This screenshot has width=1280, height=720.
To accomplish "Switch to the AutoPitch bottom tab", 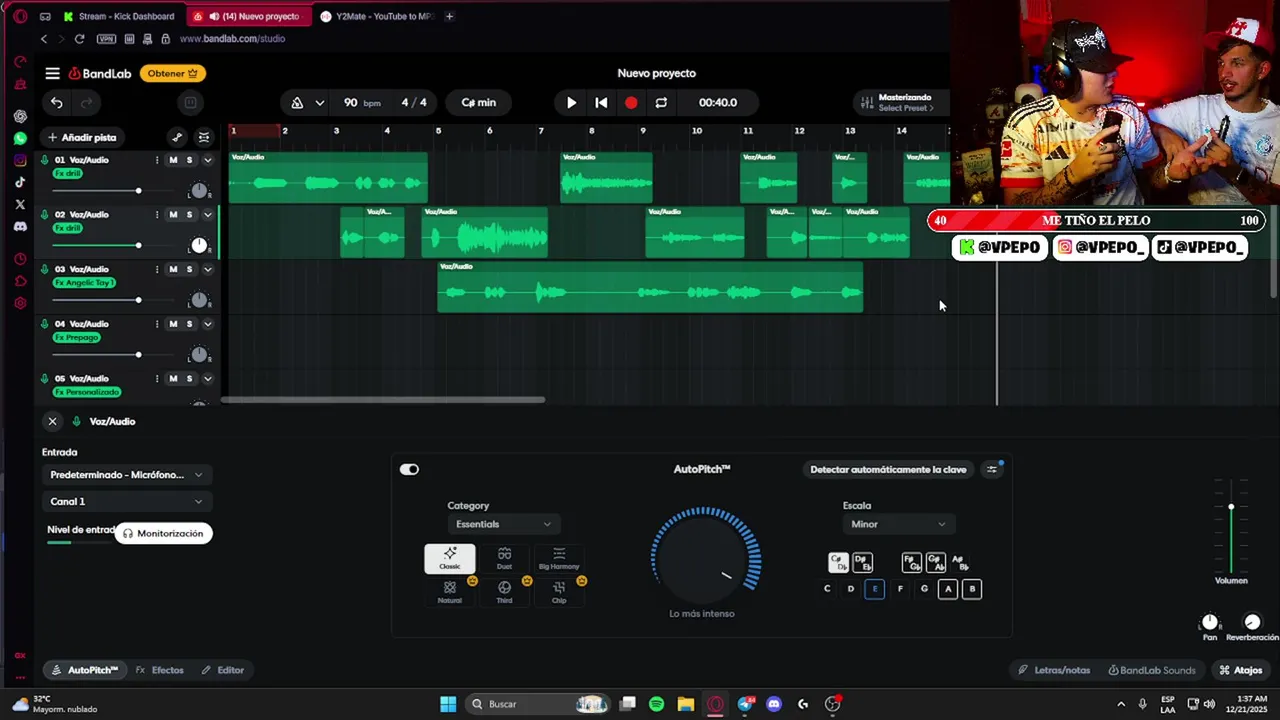I will (x=85, y=670).
